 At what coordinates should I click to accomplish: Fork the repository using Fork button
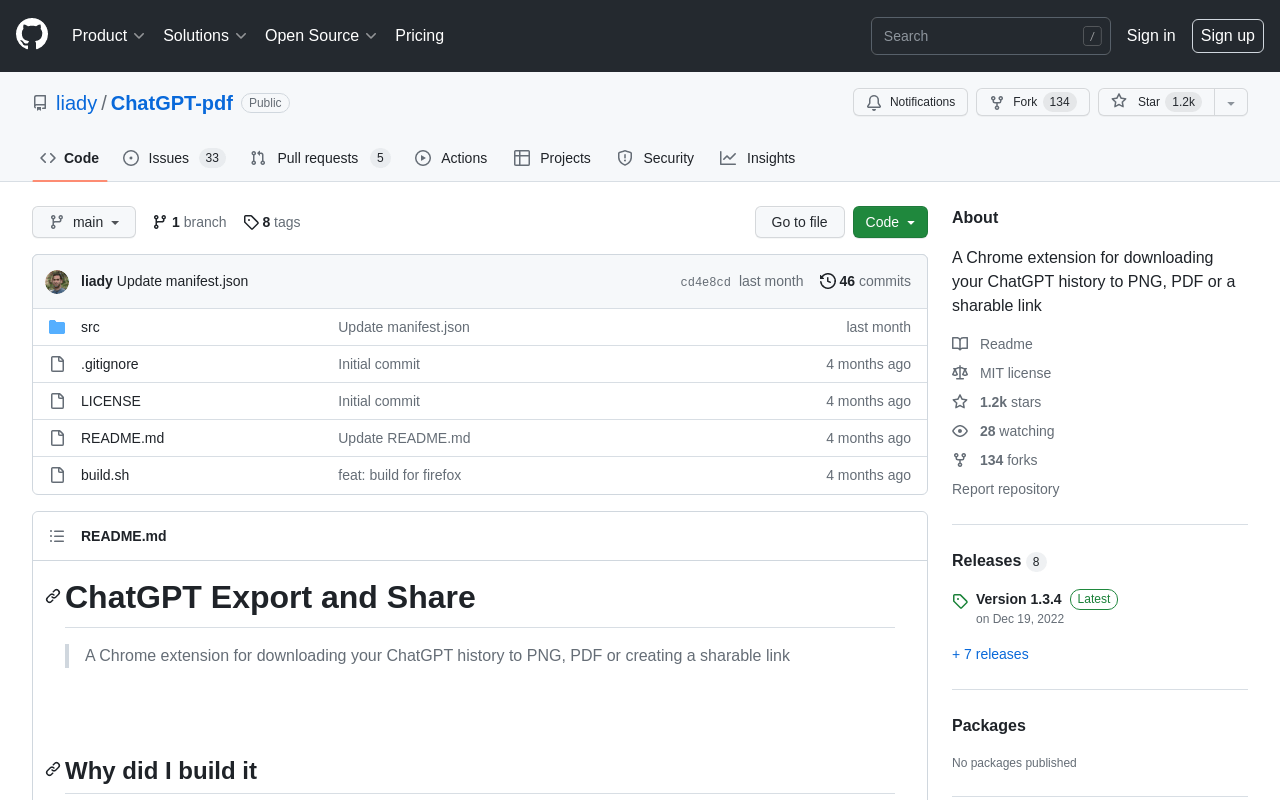click(x=1033, y=102)
